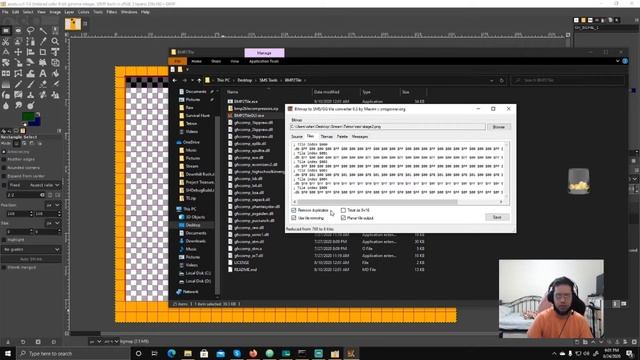This screenshot has width=640, height=360.
Task: Select the Fuzzy Select wand tool
Action: point(43,31)
